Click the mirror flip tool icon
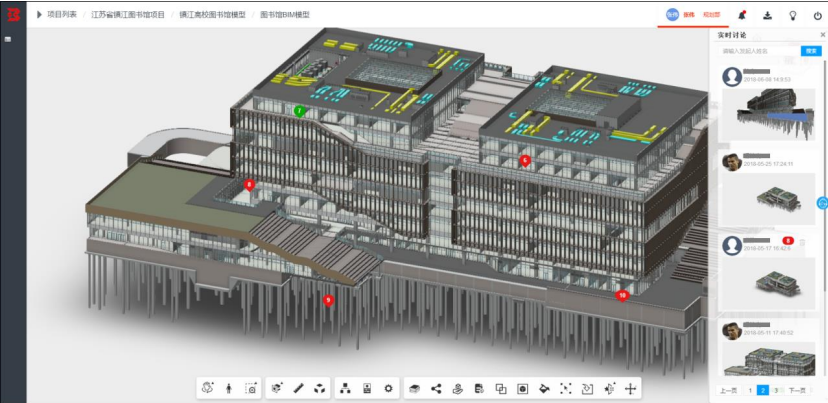The image size is (828, 403). [x=609, y=389]
